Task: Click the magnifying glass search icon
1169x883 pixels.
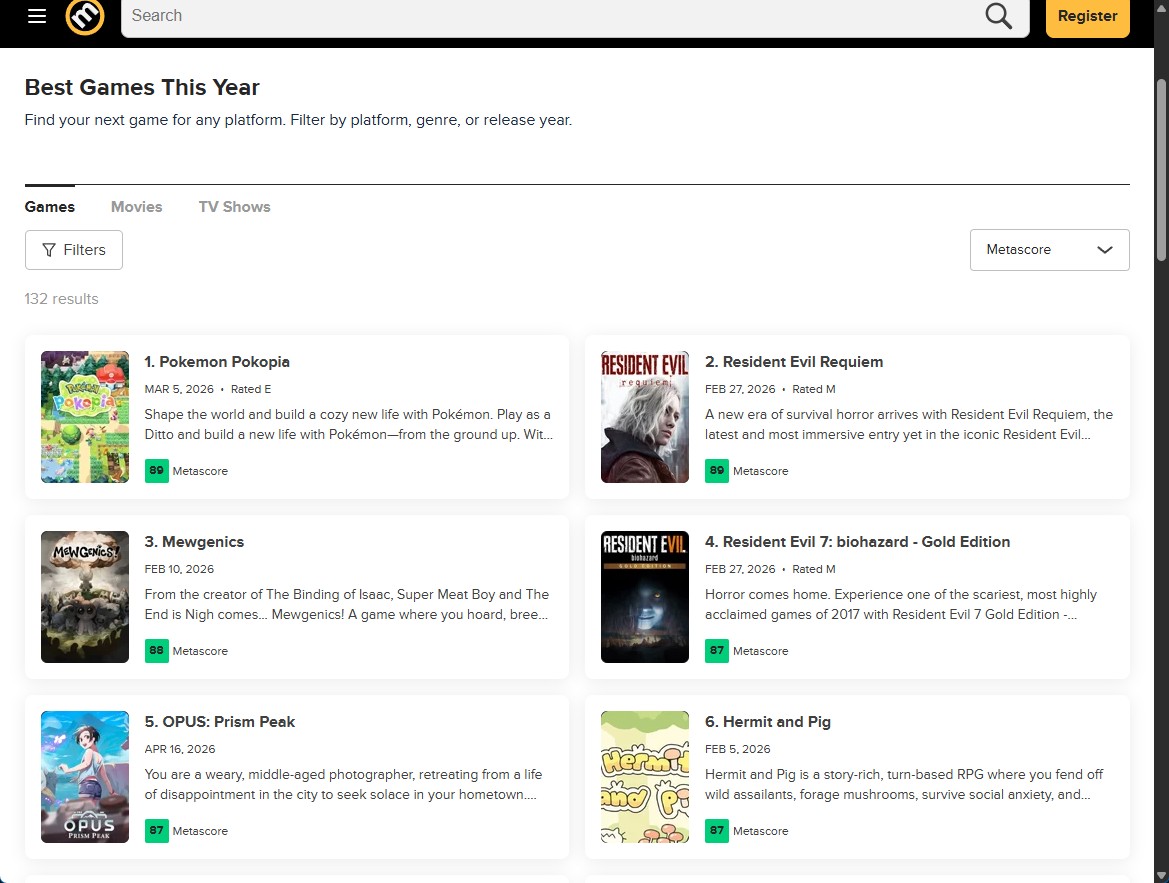Action: (x=998, y=16)
